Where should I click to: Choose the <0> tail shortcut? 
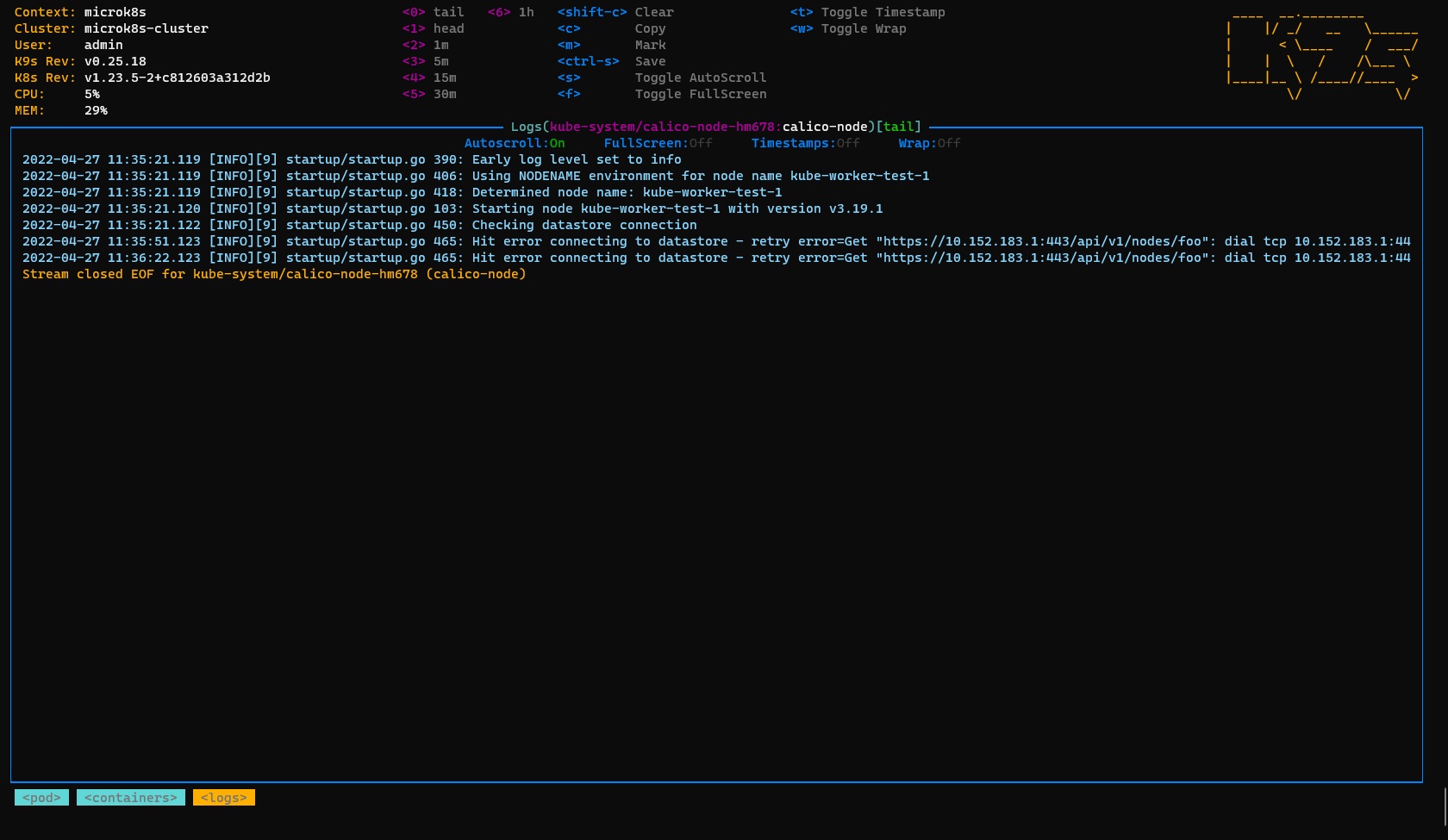coord(434,12)
